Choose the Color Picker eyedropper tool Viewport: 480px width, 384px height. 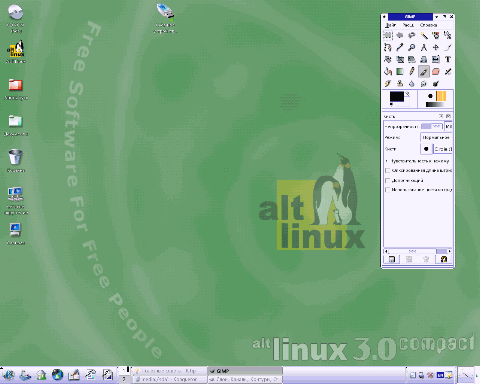click(400, 47)
